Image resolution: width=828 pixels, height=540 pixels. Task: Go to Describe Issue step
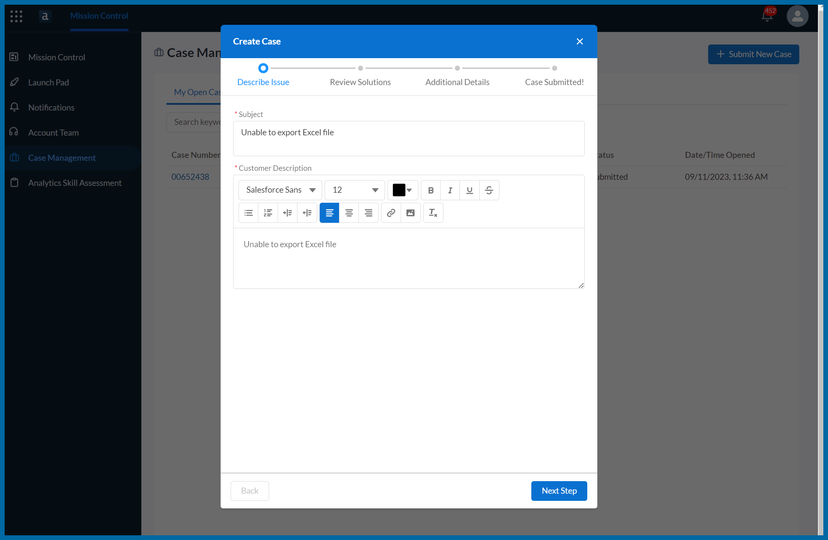tap(263, 82)
